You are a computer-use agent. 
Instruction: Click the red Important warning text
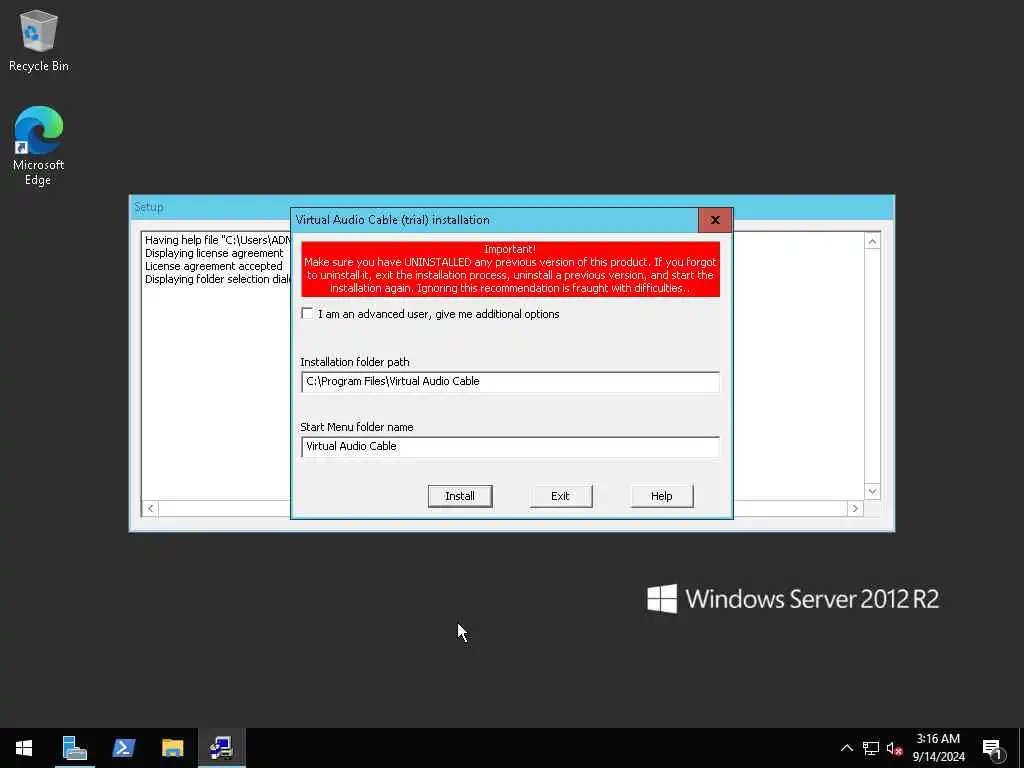pos(510,269)
